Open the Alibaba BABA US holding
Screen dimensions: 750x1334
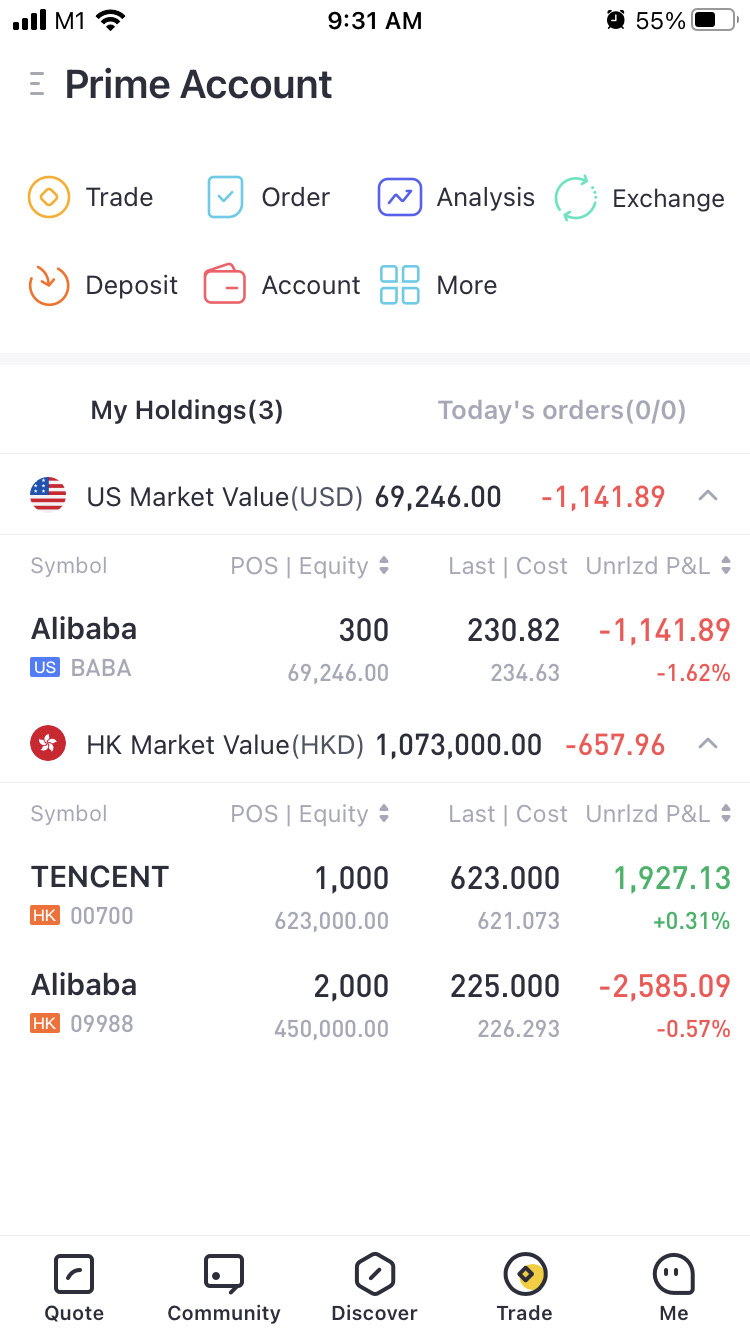click(375, 648)
